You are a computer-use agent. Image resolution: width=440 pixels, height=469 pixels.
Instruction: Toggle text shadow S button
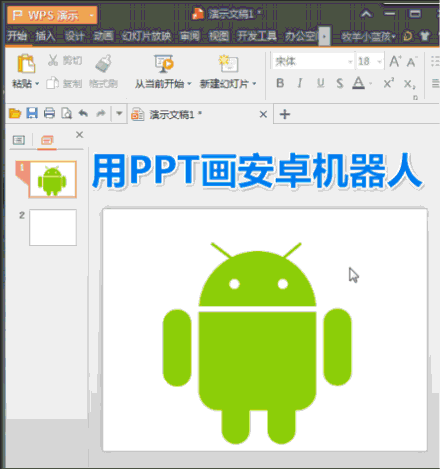pos(340,83)
